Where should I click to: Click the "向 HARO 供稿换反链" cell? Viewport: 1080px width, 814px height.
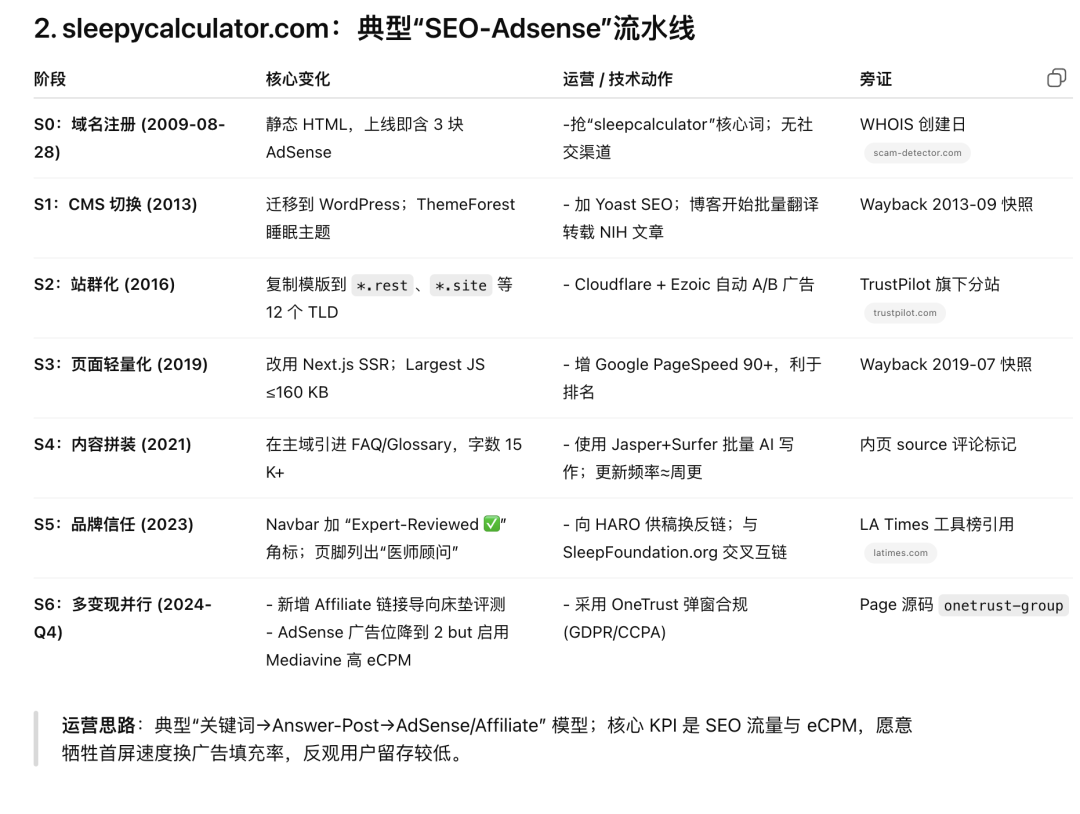(675, 538)
